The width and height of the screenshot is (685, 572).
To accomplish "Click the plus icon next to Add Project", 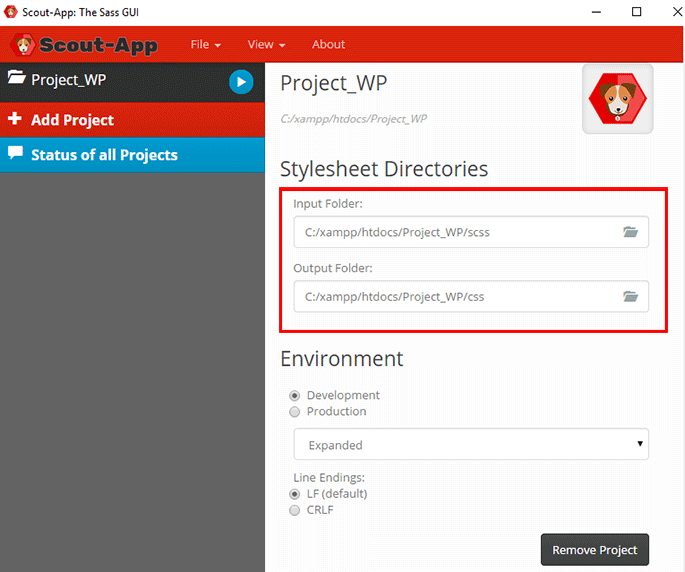I will [14, 118].
